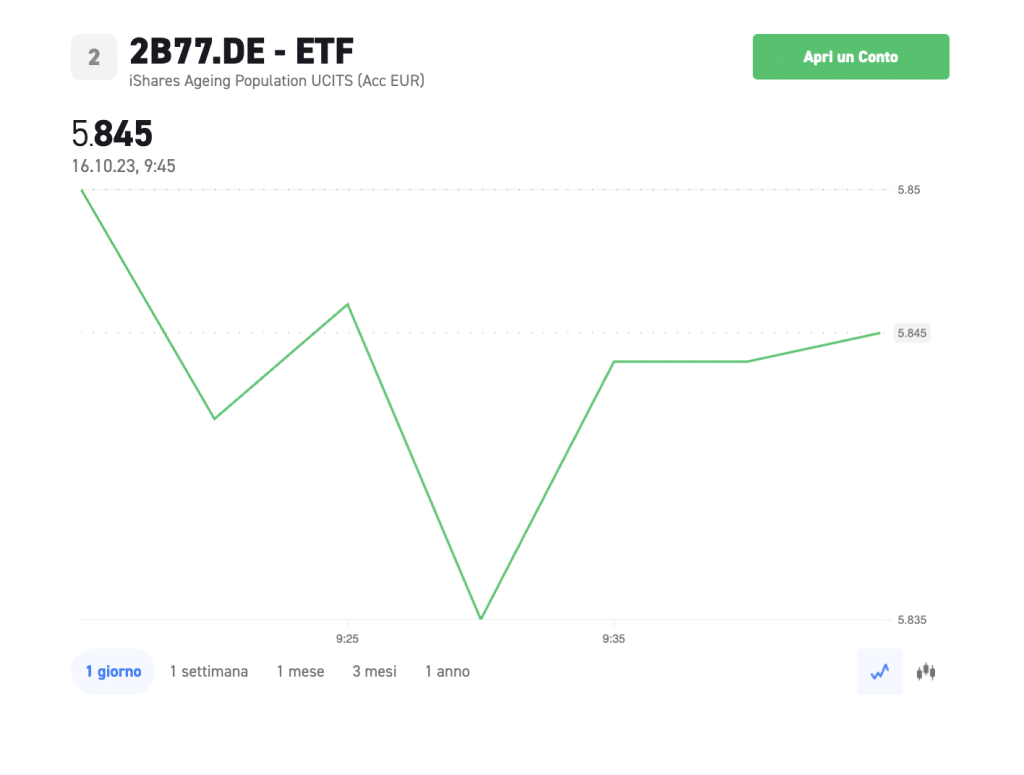Screen dimensions: 1024x775
Task: Show the 1 anno chart
Action: [447, 671]
